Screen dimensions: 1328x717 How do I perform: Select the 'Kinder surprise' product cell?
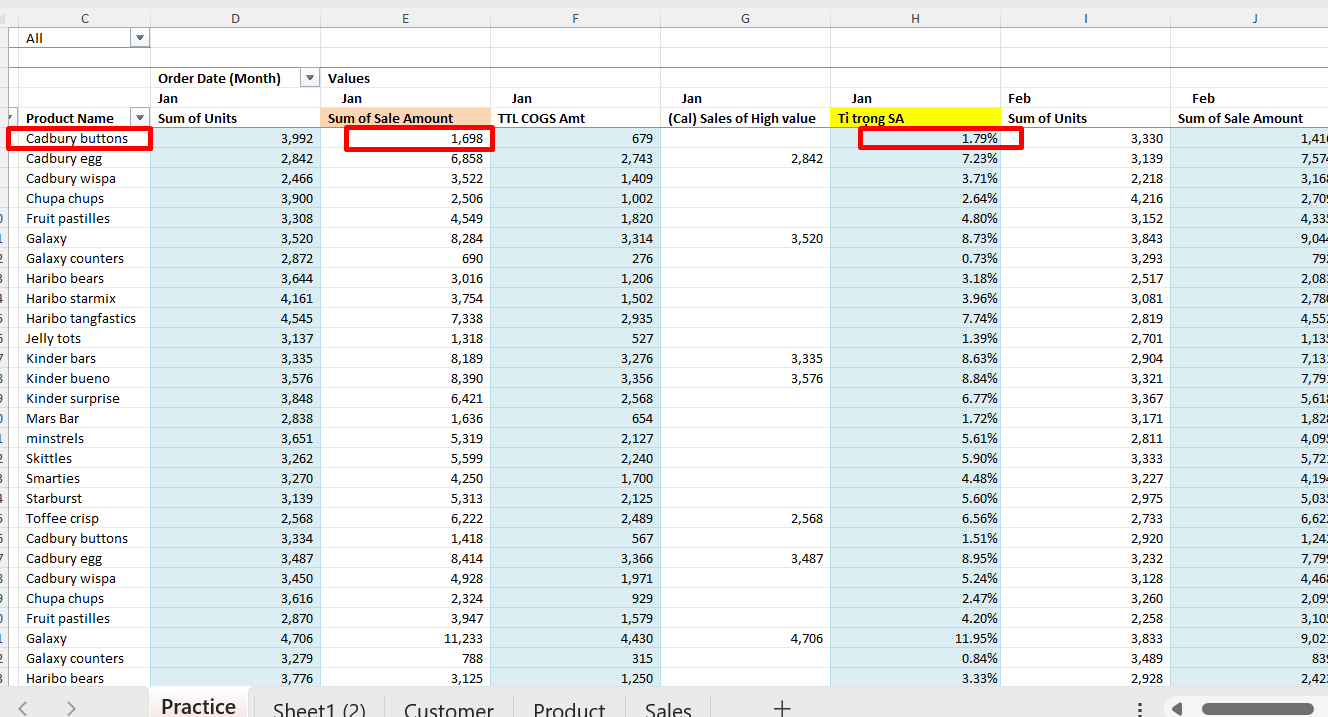(x=84, y=398)
